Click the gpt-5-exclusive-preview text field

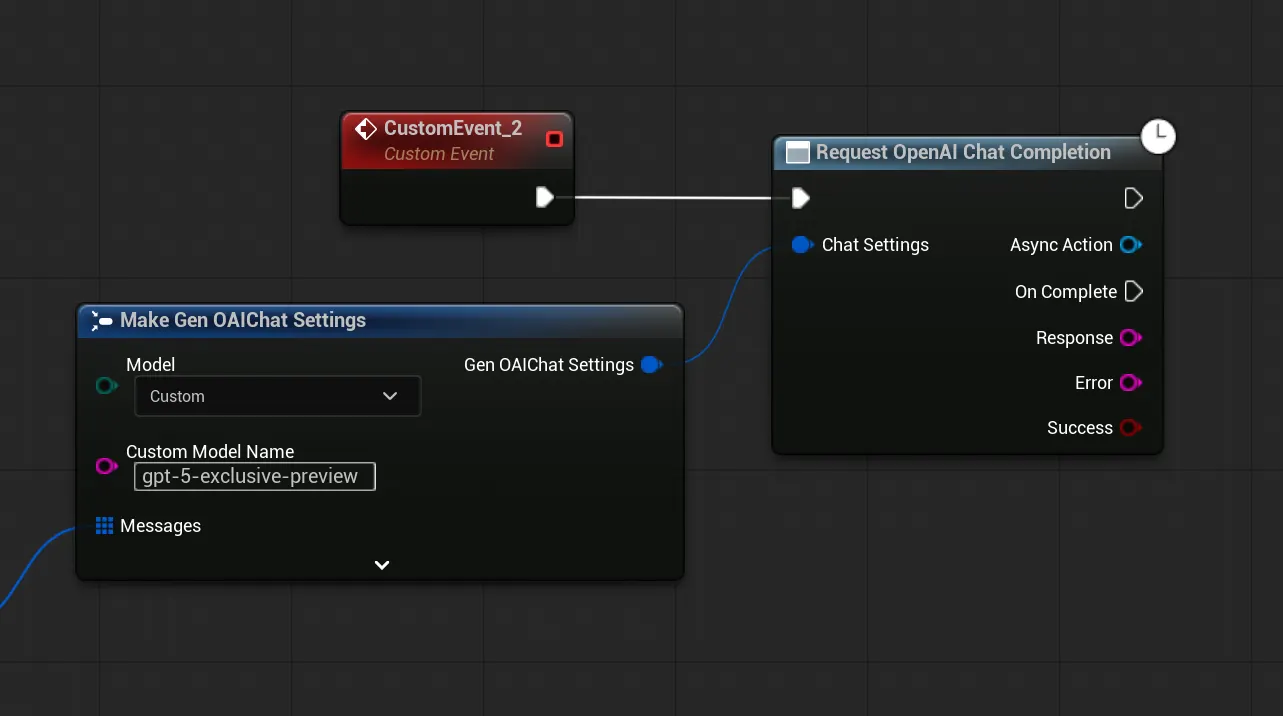(x=255, y=476)
